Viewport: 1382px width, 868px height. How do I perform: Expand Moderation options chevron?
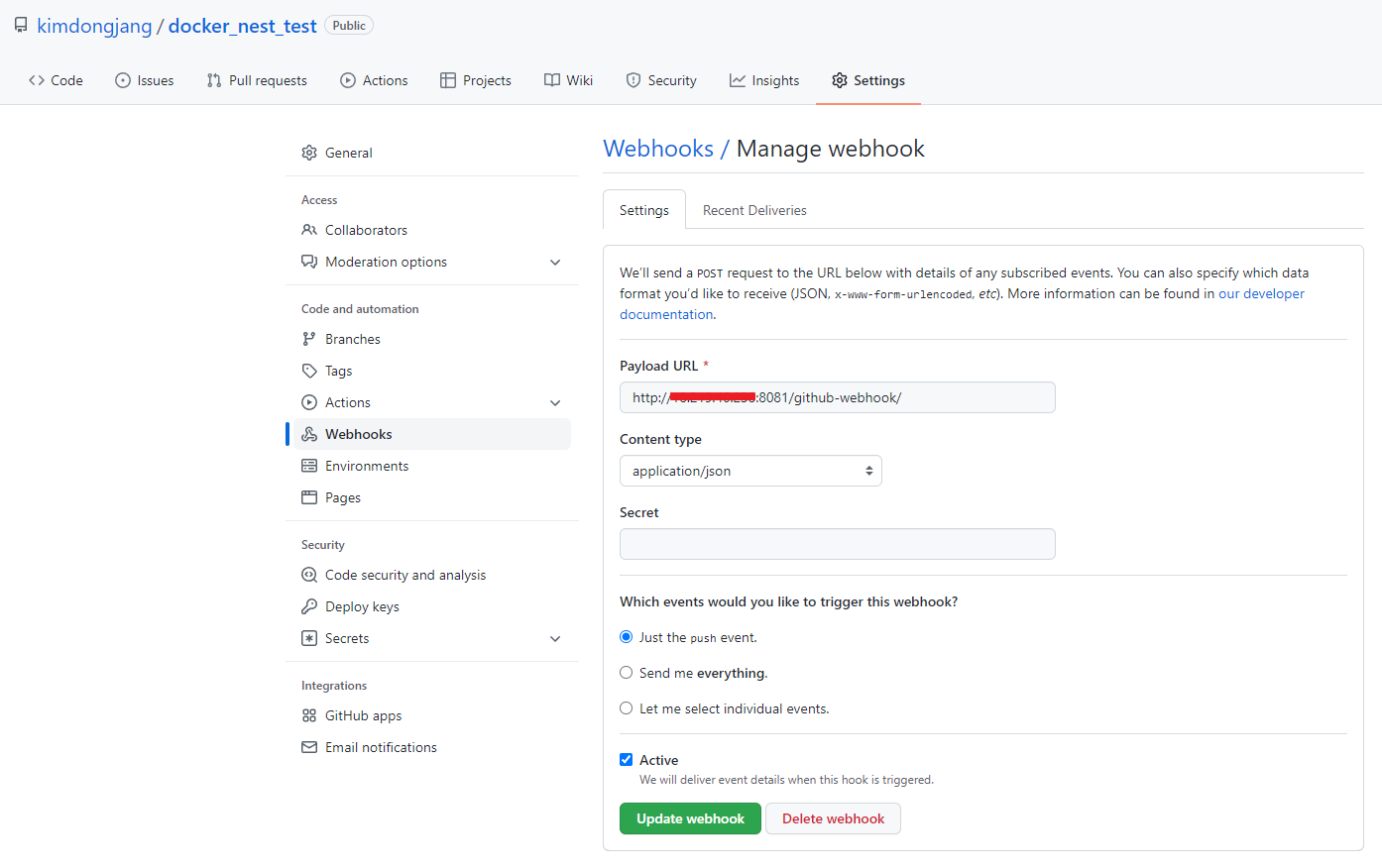555,263
